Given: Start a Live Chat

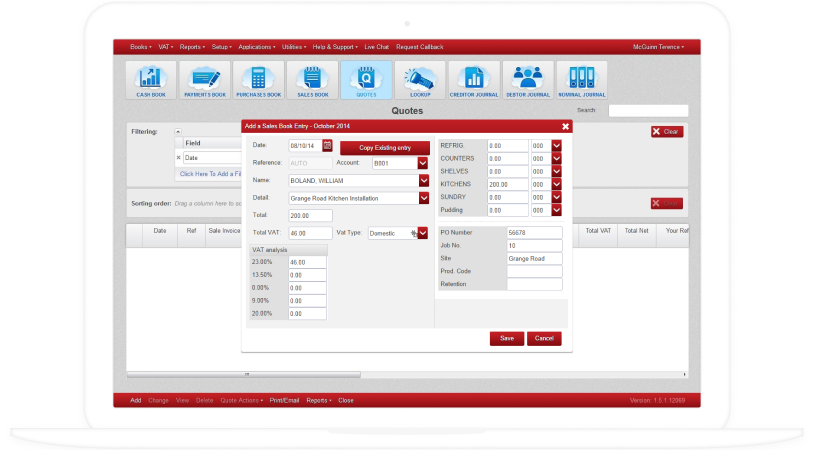Looking at the screenshot, I should point(376,47).
